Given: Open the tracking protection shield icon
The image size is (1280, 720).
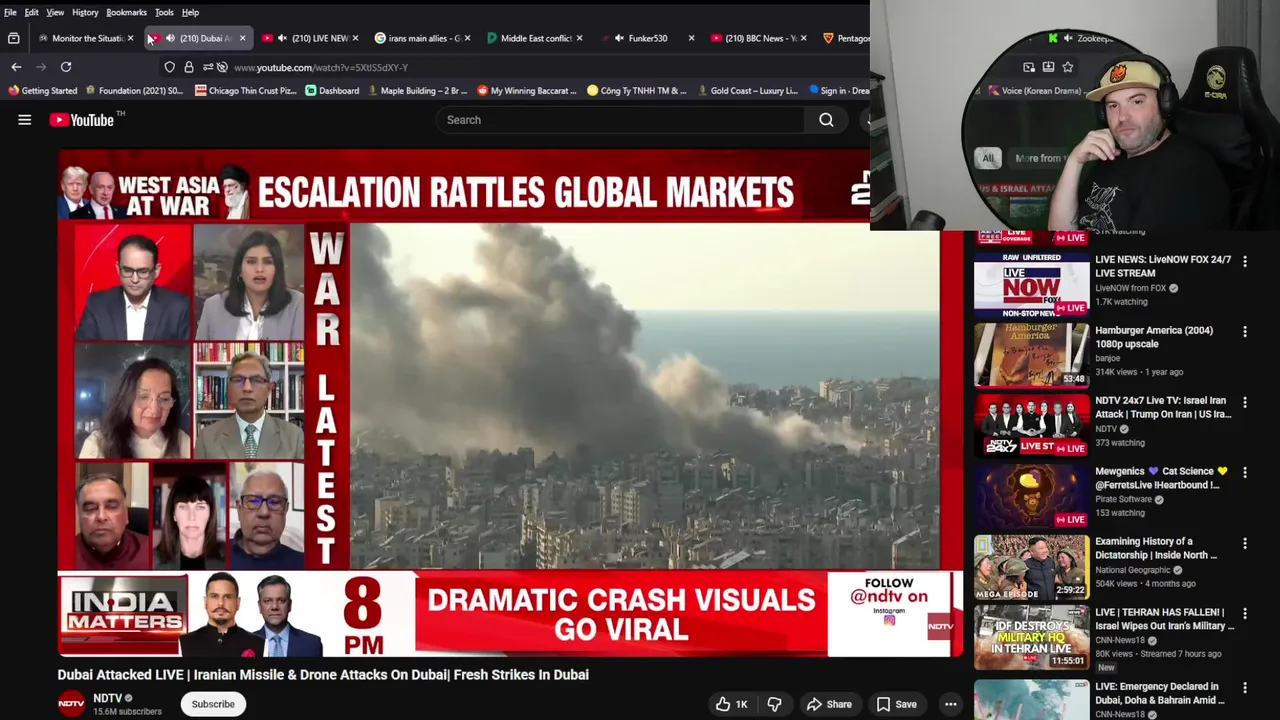Looking at the screenshot, I should [x=170, y=67].
